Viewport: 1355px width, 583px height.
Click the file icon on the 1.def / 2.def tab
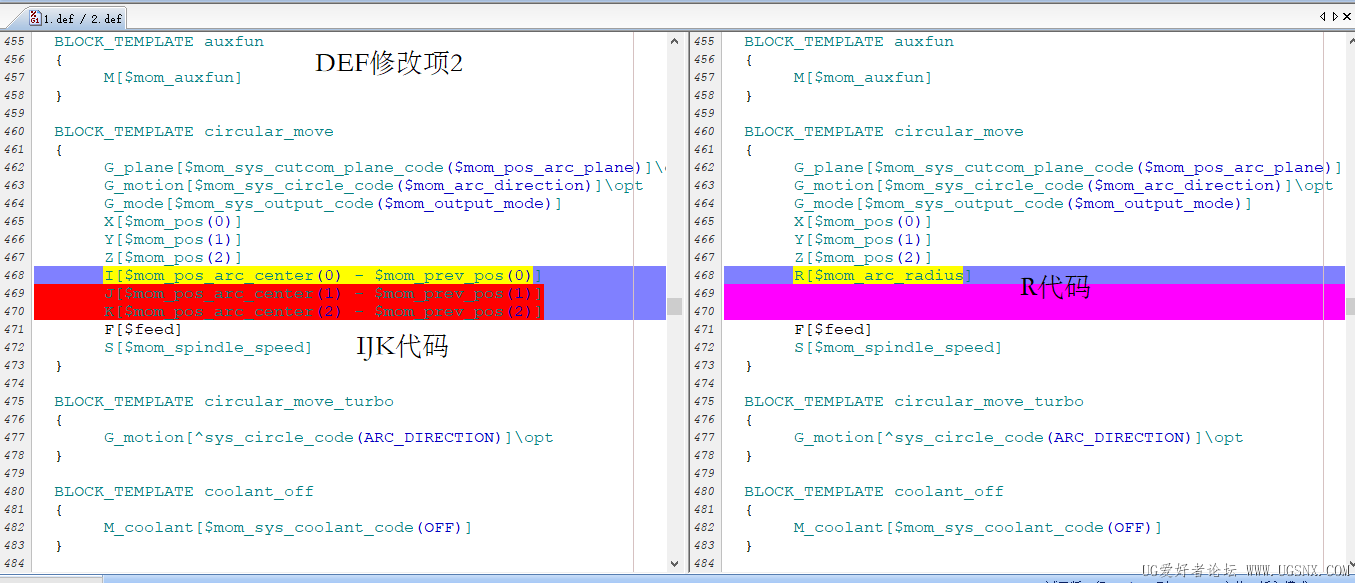click(x=35, y=18)
